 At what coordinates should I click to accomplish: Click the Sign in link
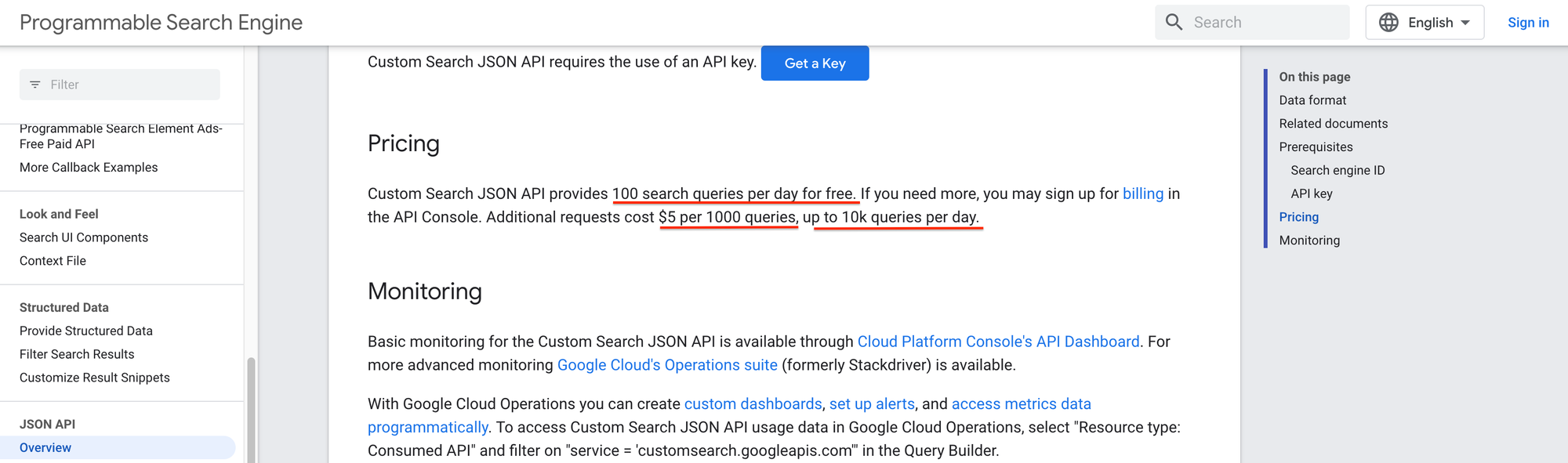(x=1528, y=22)
